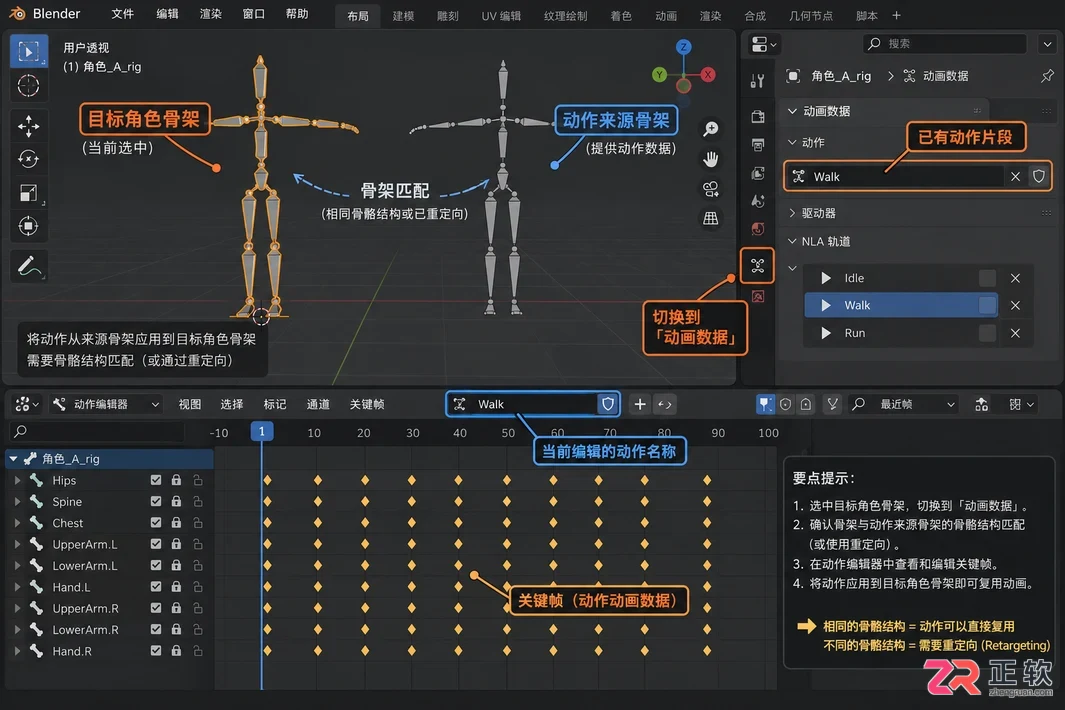
Task: Open the 编辑 menu
Action: 167,14
